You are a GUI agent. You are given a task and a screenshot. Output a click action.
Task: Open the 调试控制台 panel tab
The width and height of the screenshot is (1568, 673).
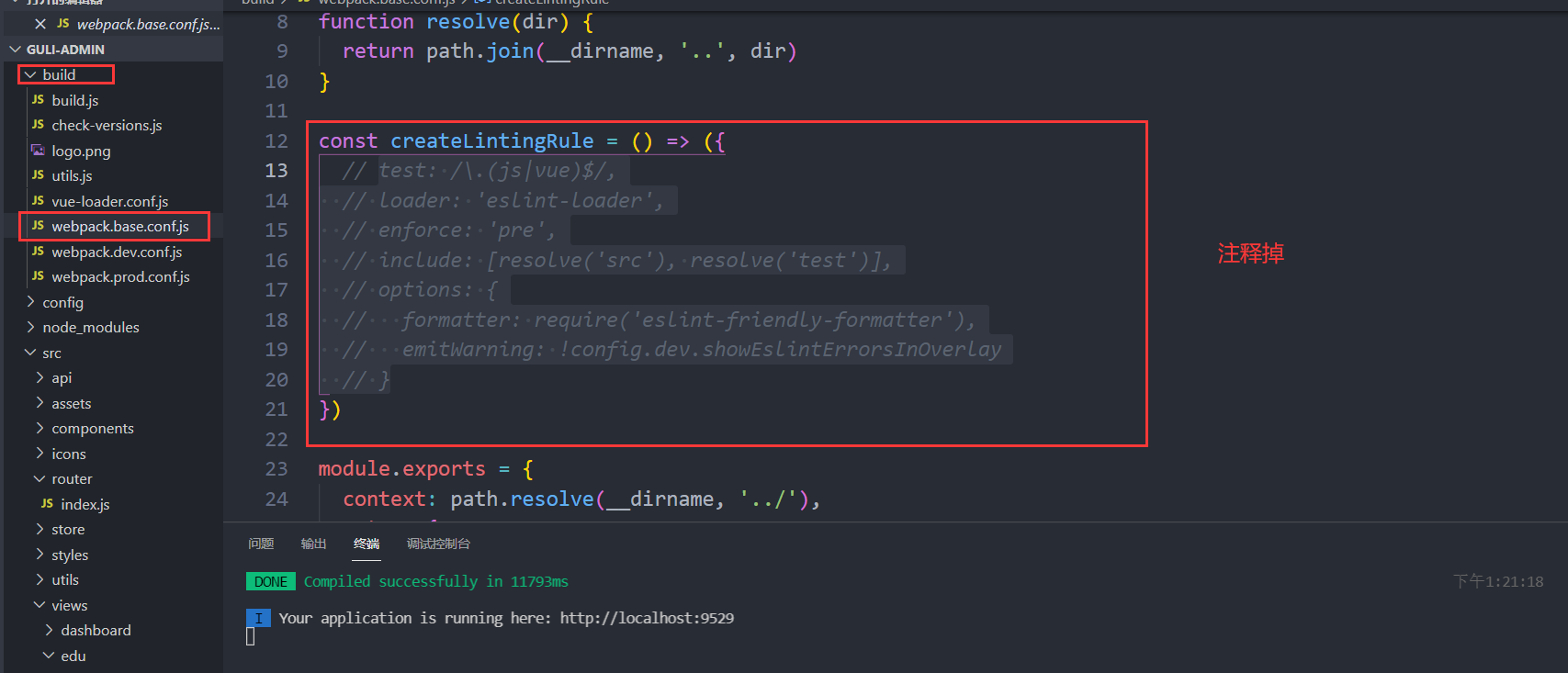point(438,544)
